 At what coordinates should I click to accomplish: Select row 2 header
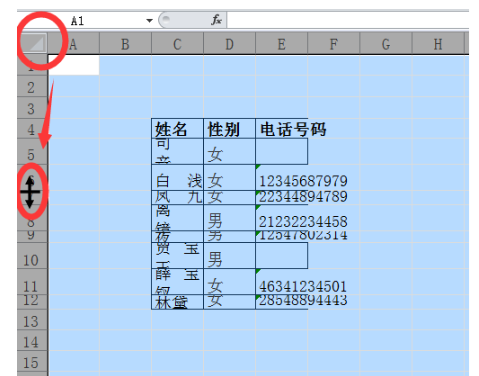[x=32, y=87]
